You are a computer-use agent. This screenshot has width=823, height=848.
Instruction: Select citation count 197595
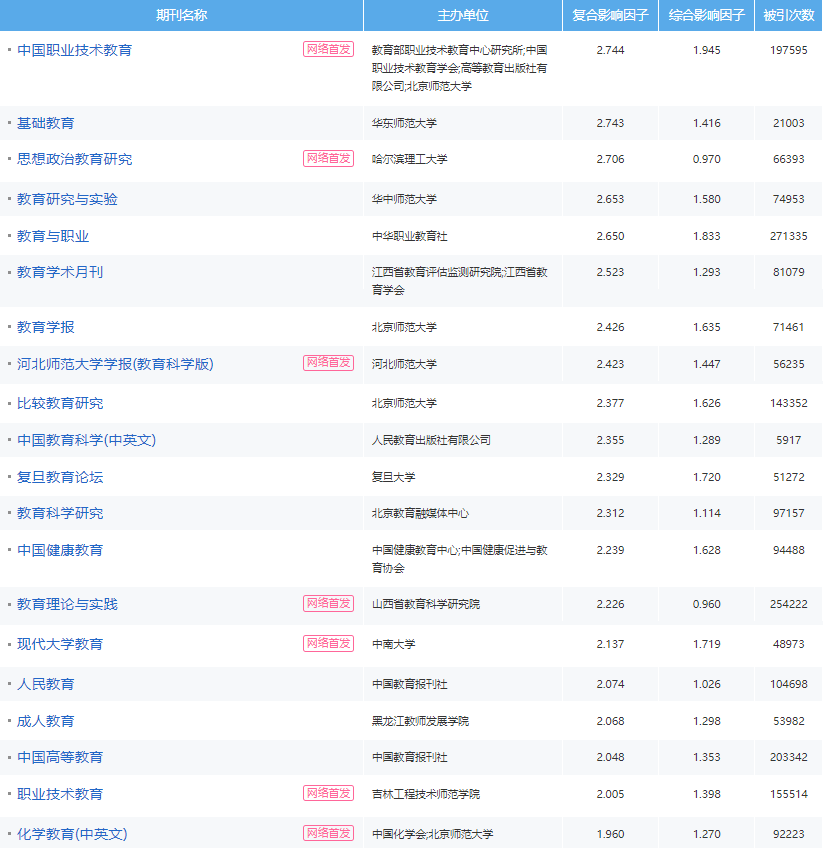tap(789, 50)
